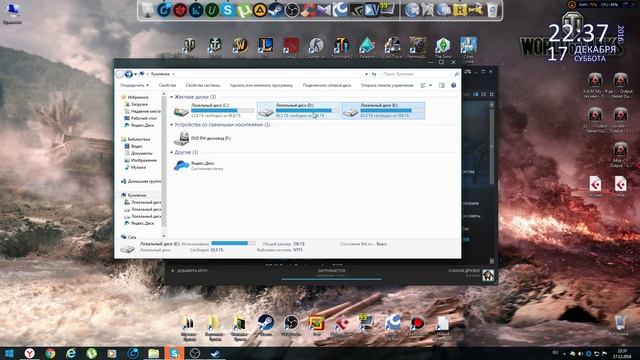Image resolution: width=640 pixels, height=360 pixels.
Task: Click Подключить сетевой диск
Action: (x=327, y=85)
